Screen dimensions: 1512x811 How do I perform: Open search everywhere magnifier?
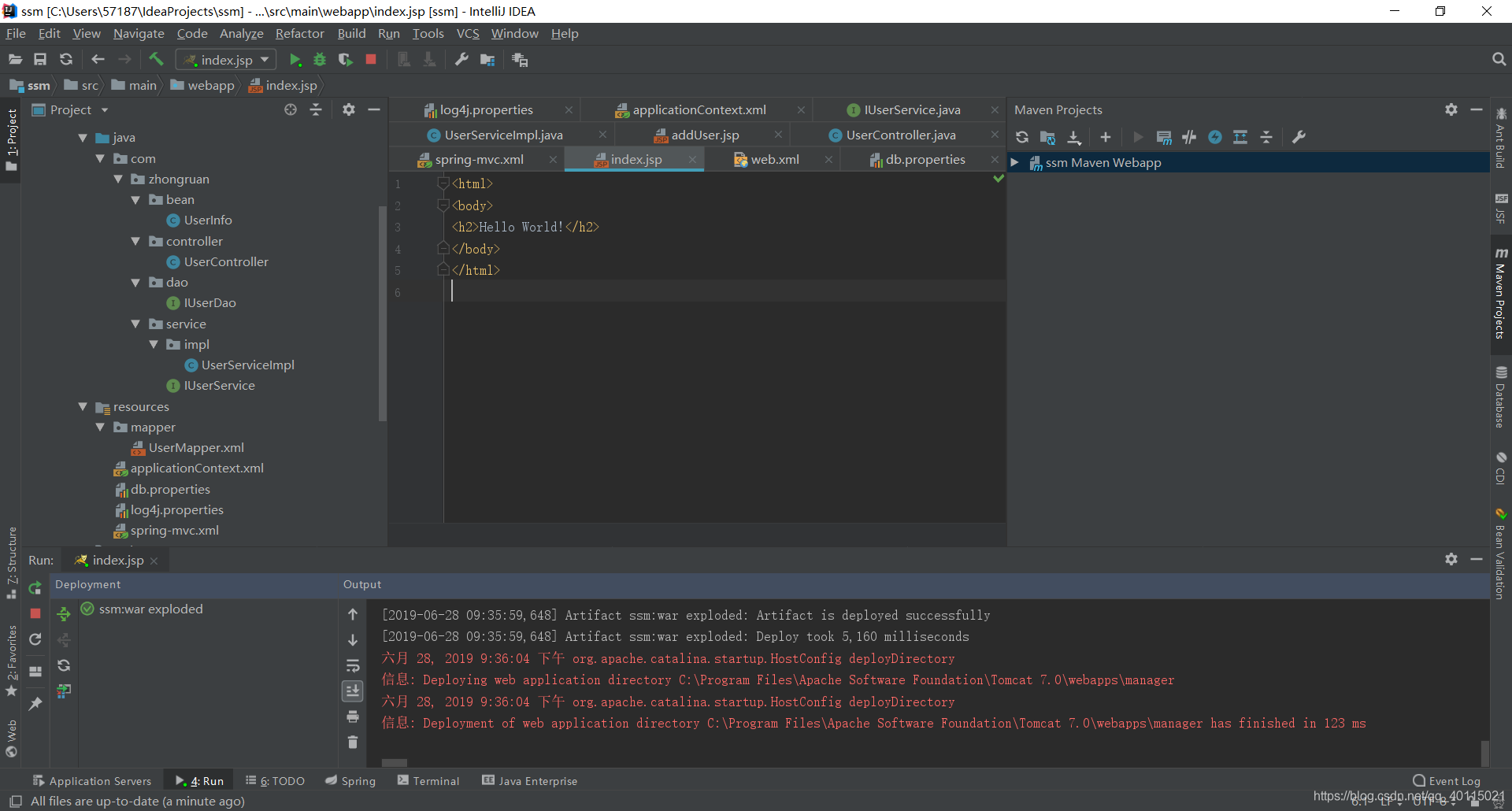click(1499, 60)
